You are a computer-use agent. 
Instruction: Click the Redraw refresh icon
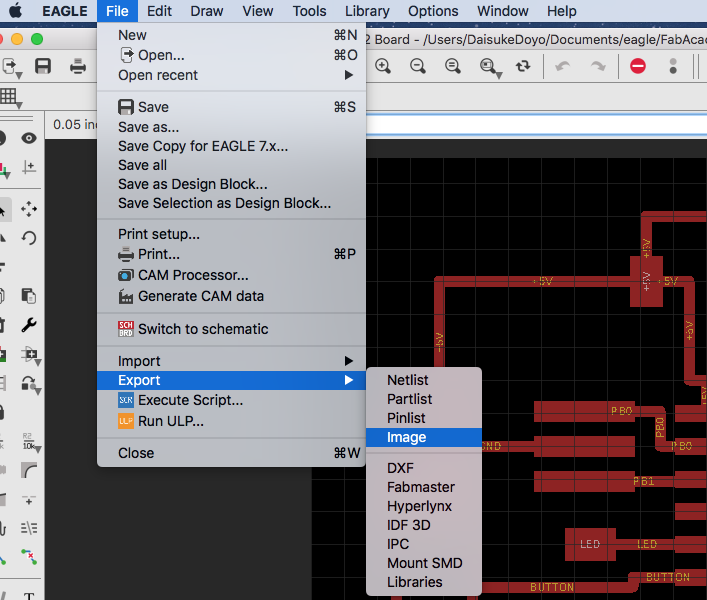[523, 66]
